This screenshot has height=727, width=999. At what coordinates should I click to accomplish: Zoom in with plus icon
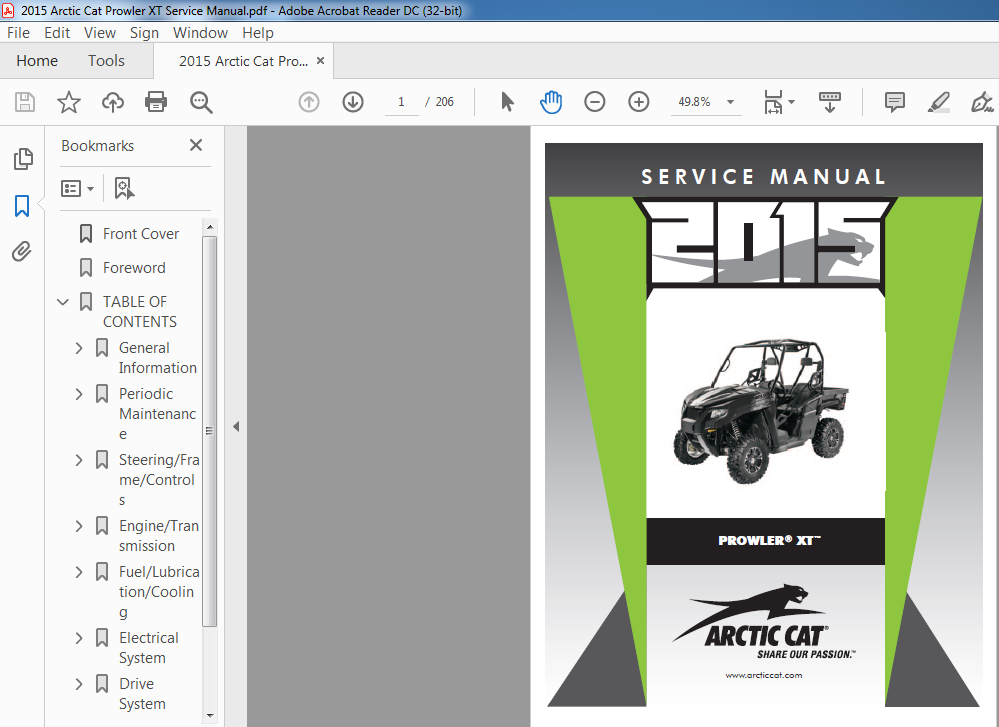click(x=638, y=102)
